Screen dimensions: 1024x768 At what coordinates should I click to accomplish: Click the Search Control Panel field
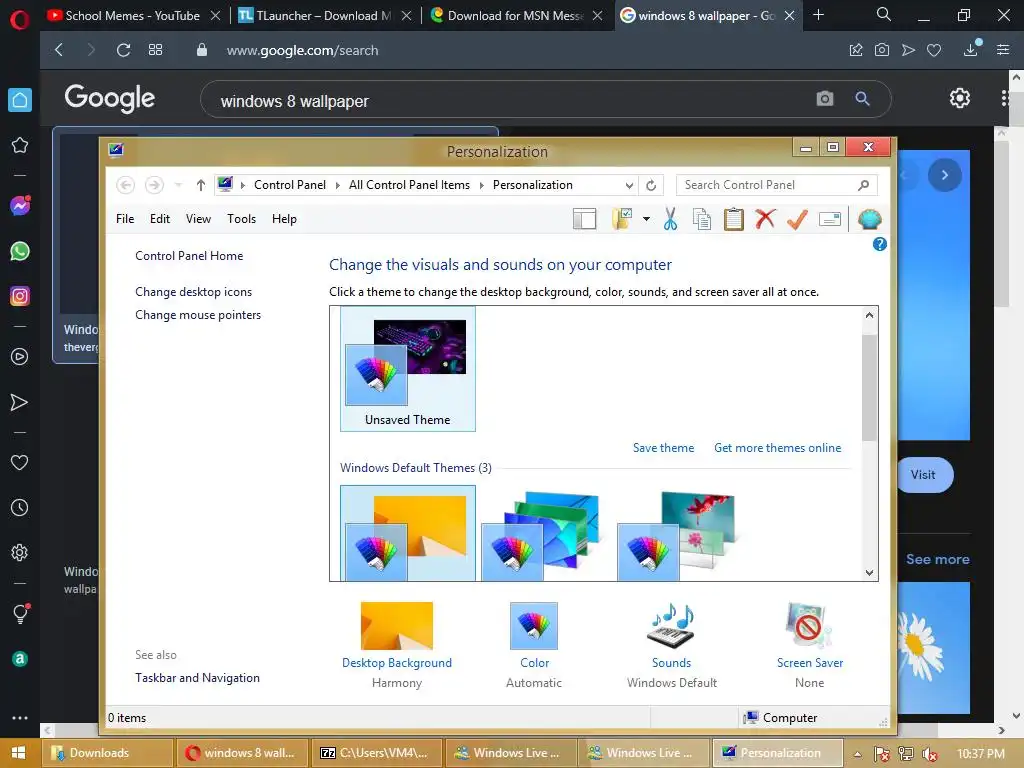coord(776,185)
